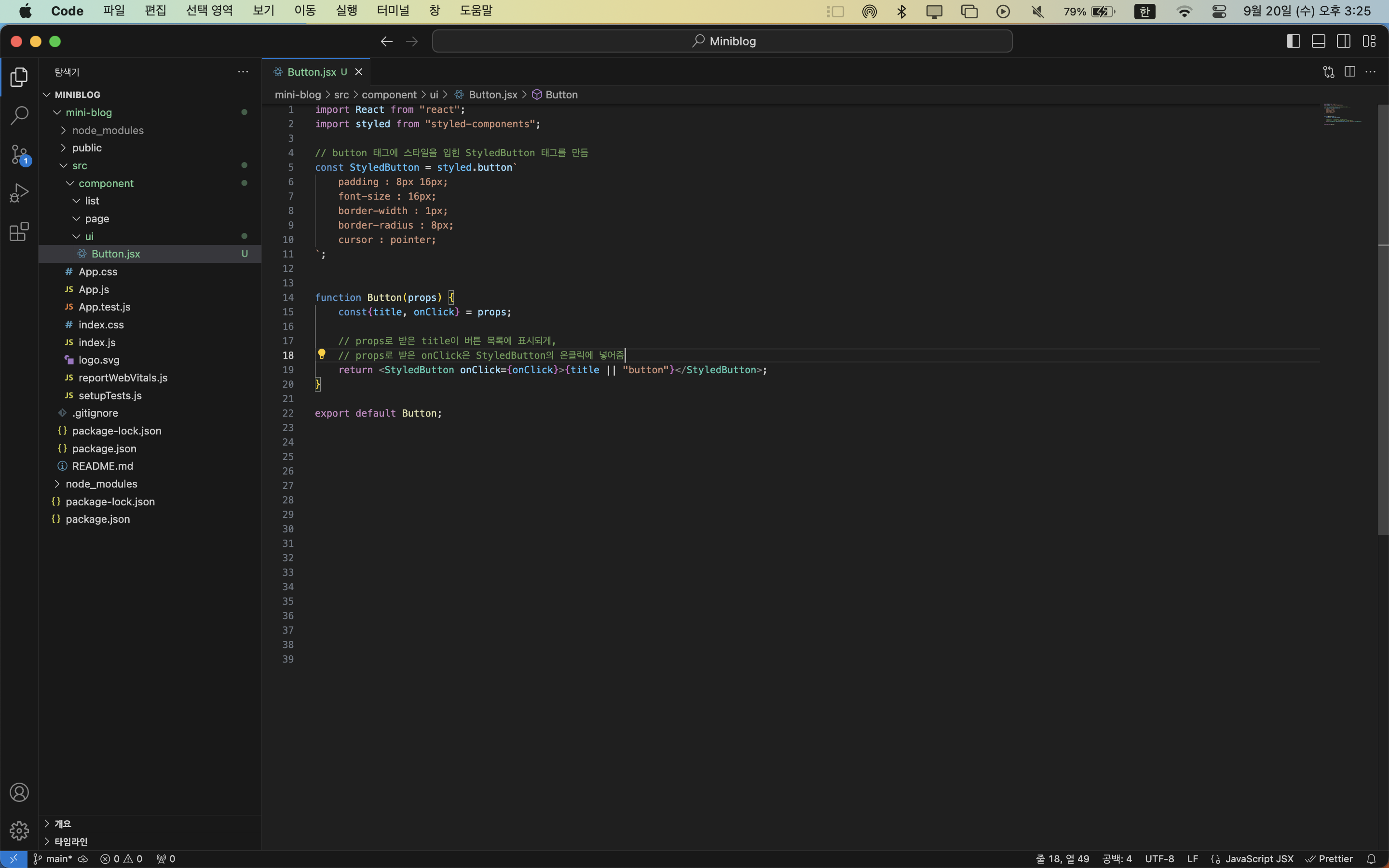
Task: Open the Extensions view
Action: (19, 231)
